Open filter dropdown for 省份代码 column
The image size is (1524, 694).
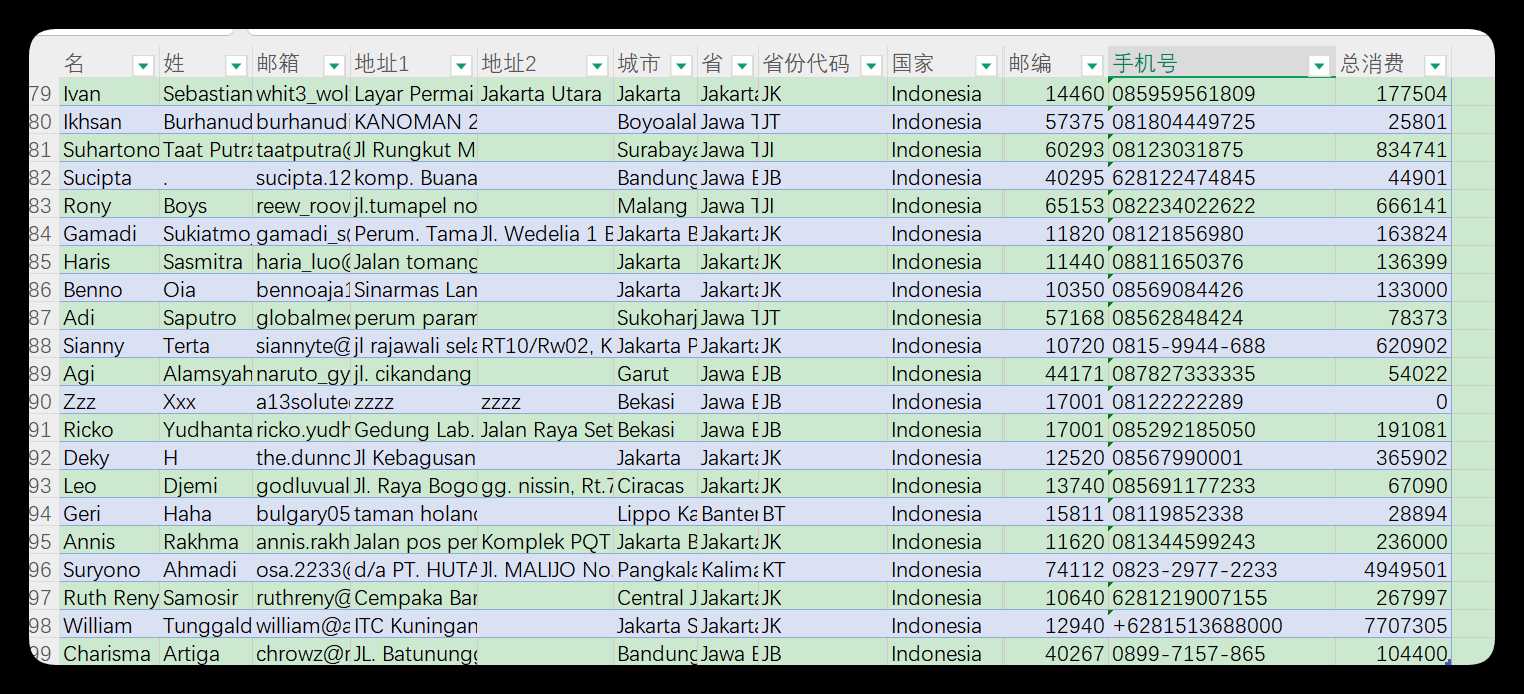pos(870,66)
